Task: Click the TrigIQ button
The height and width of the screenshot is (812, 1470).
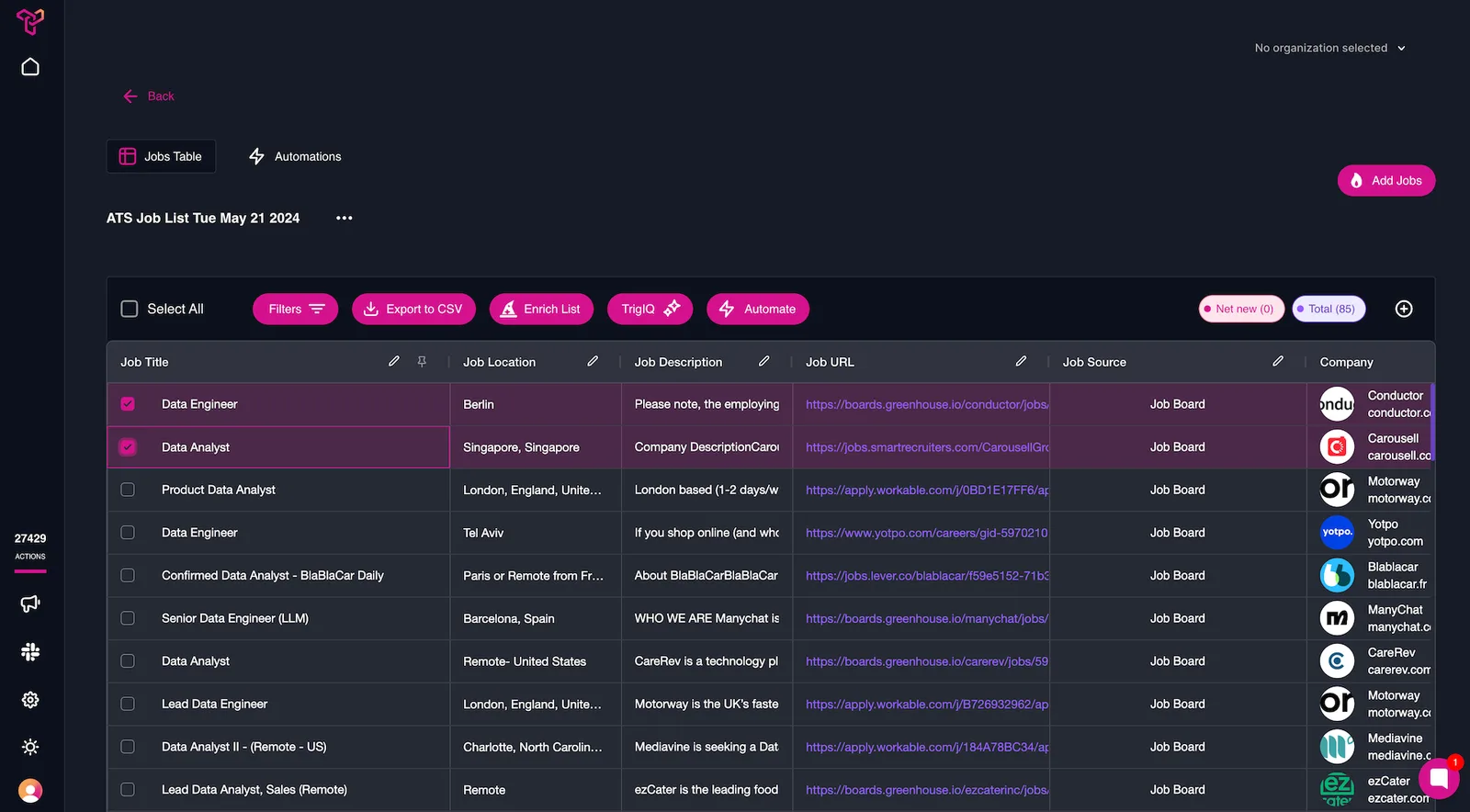Action: pyautogui.click(x=650, y=310)
